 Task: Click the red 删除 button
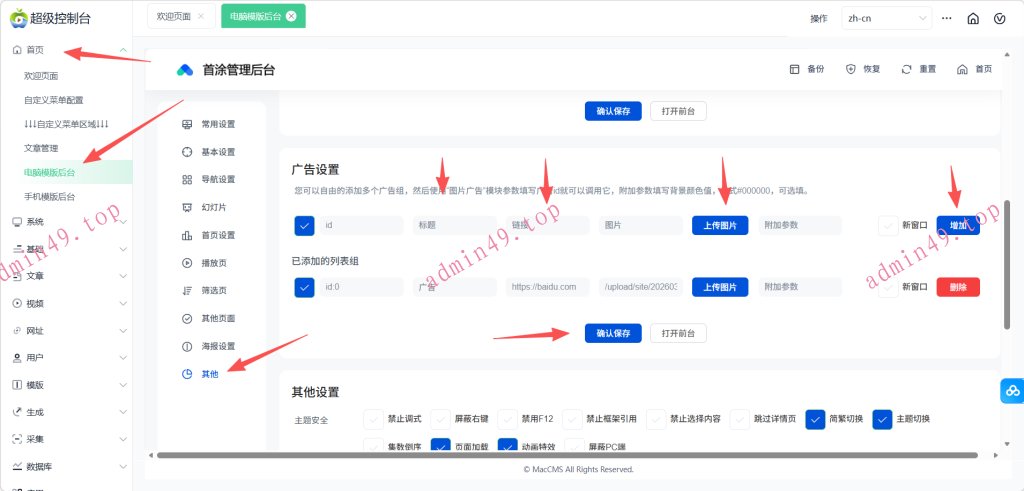coord(957,287)
